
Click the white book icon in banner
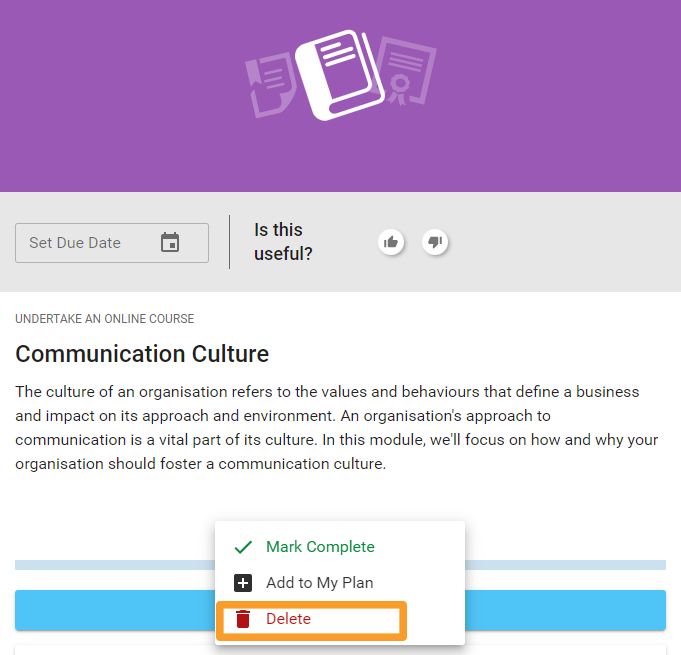click(339, 77)
